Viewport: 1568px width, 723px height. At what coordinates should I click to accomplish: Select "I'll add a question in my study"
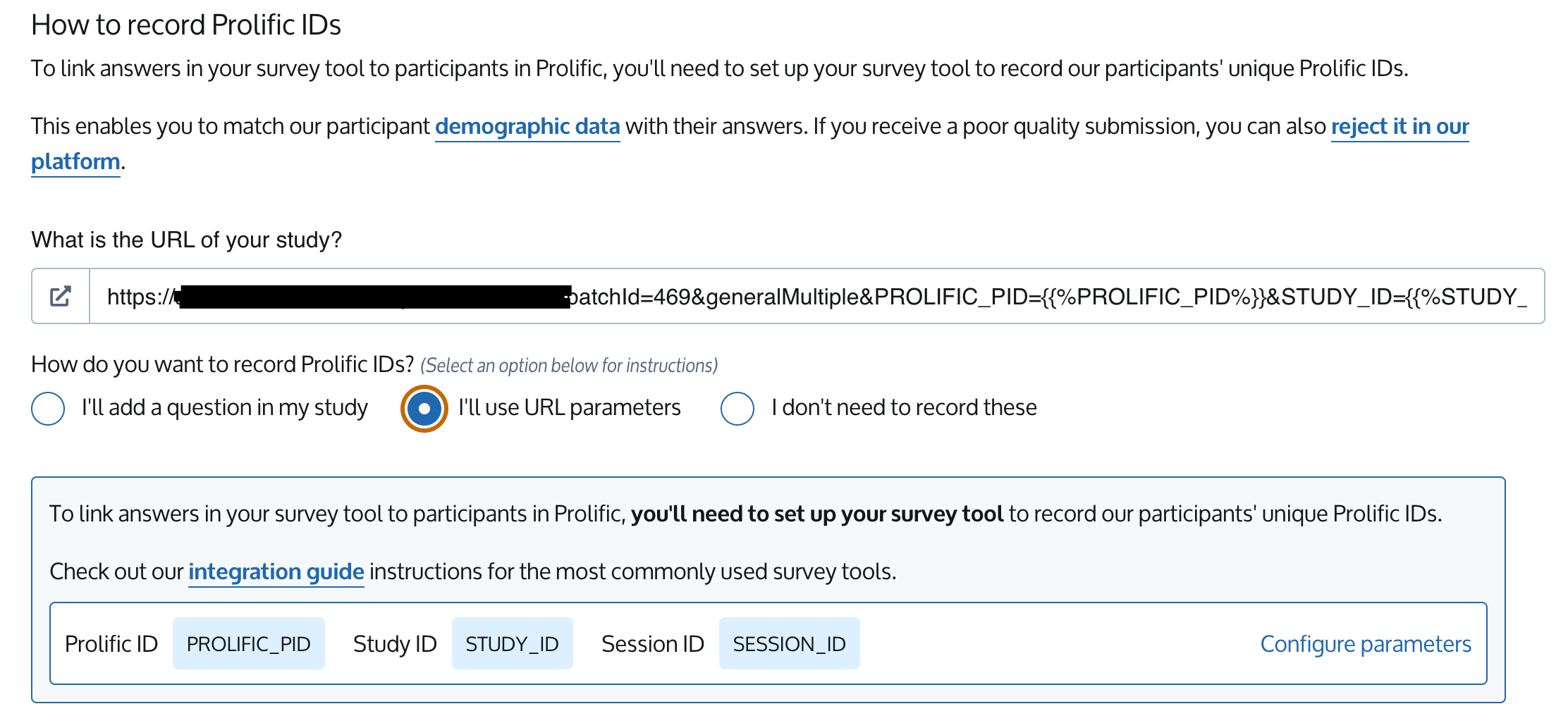(48, 409)
